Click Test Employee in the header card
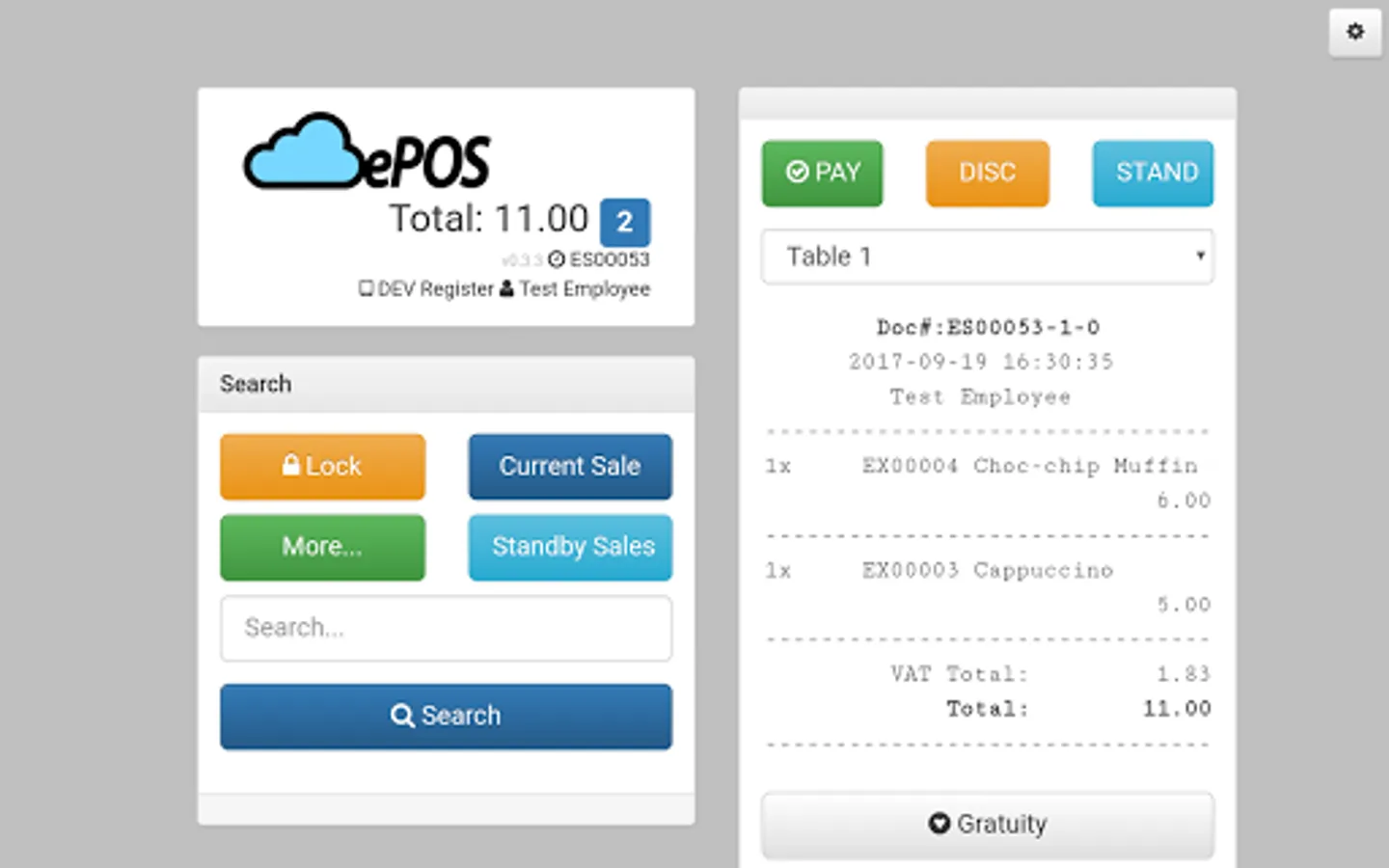The width and height of the screenshot is (1389, 868). pos(585,288)
